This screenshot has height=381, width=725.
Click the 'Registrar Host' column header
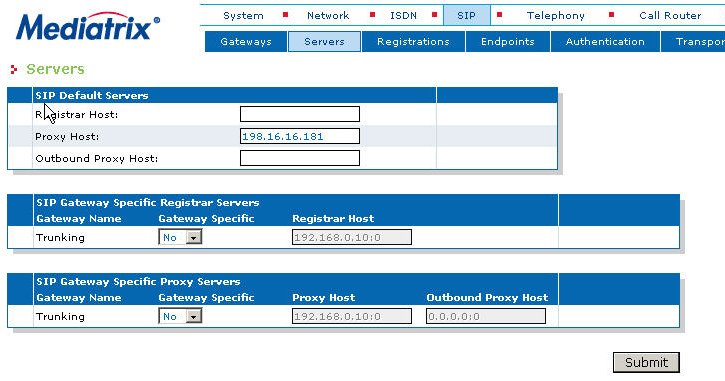[333, 219]
